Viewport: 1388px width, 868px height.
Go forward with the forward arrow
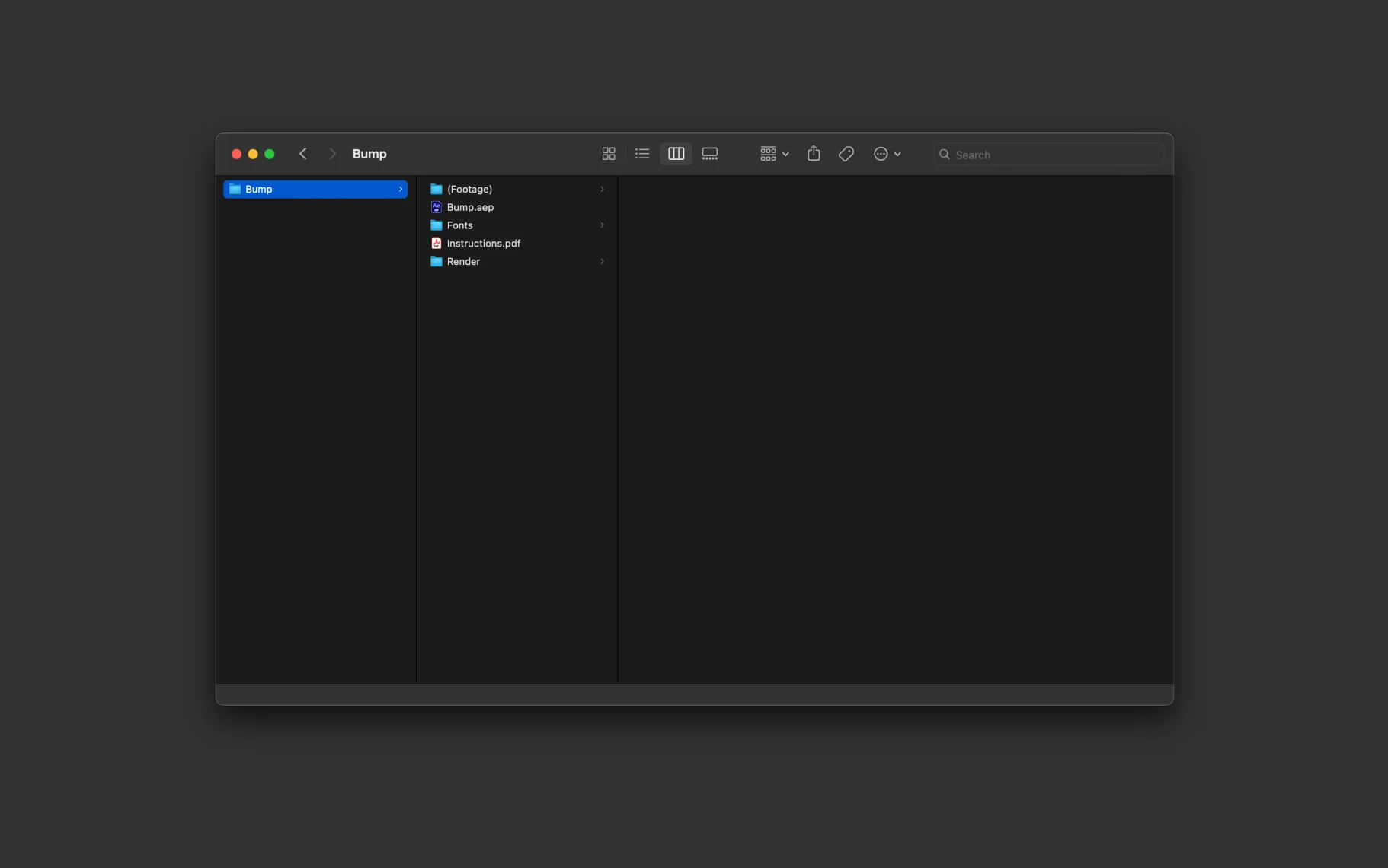[x=332, y=154]
